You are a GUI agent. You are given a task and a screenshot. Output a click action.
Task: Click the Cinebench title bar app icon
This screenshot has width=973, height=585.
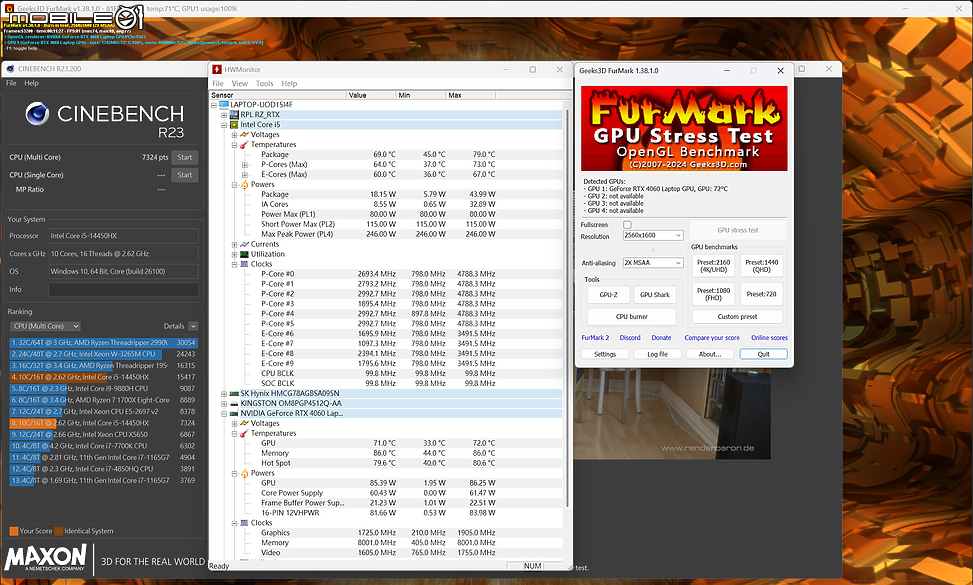11,69
